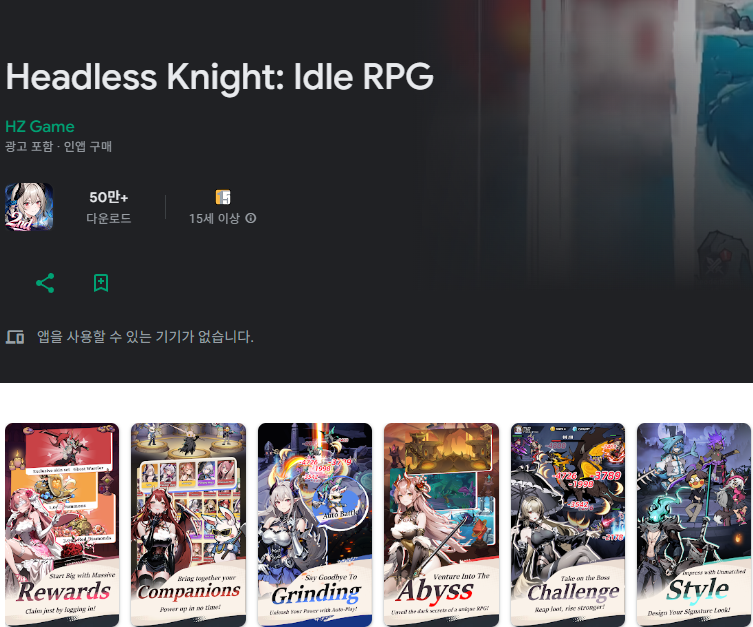Click the 15+ age rating badge
The width and height of the screenshot is (753, 627).
[223, 197]
